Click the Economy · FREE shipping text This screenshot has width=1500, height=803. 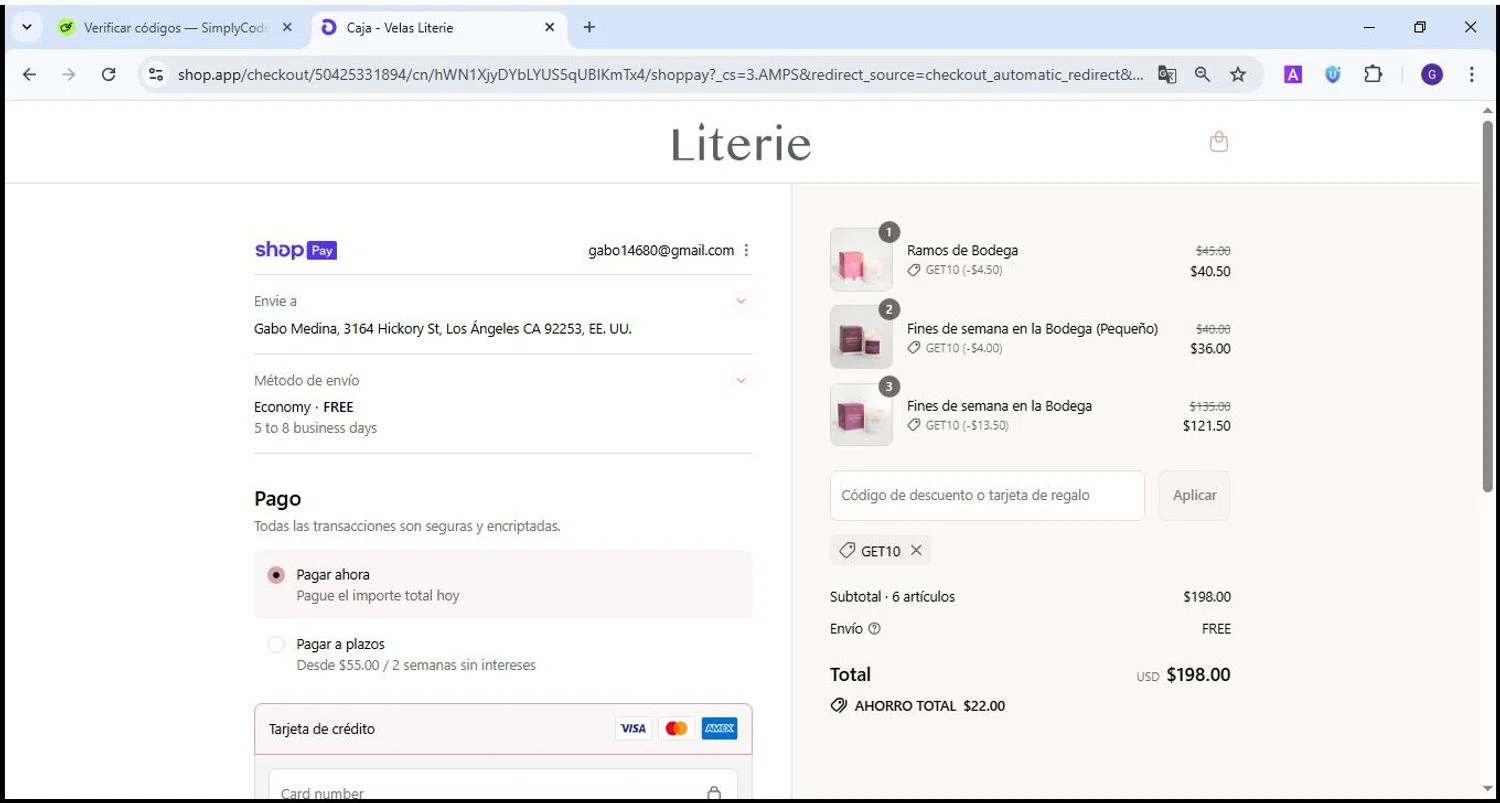point(304,407)
